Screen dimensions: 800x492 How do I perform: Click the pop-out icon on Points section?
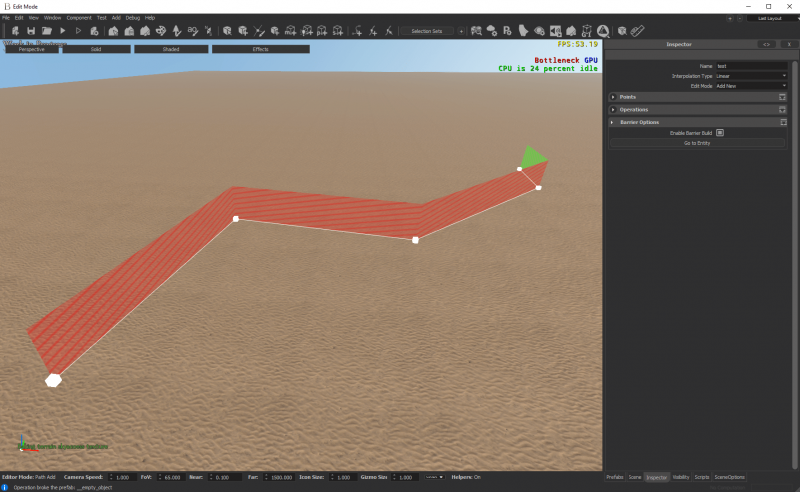(783, 97)
